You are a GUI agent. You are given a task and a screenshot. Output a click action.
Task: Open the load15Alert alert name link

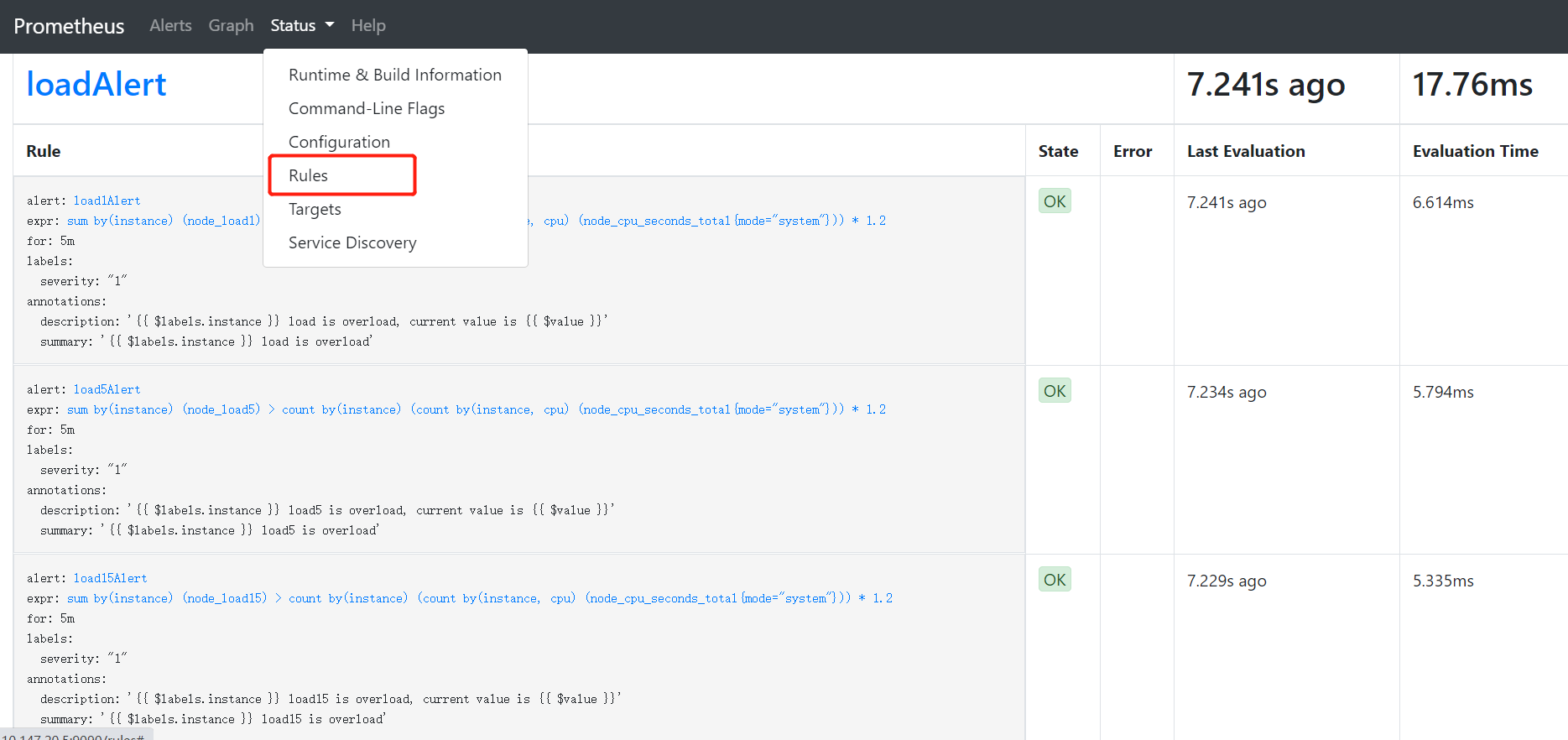point(110,578)
